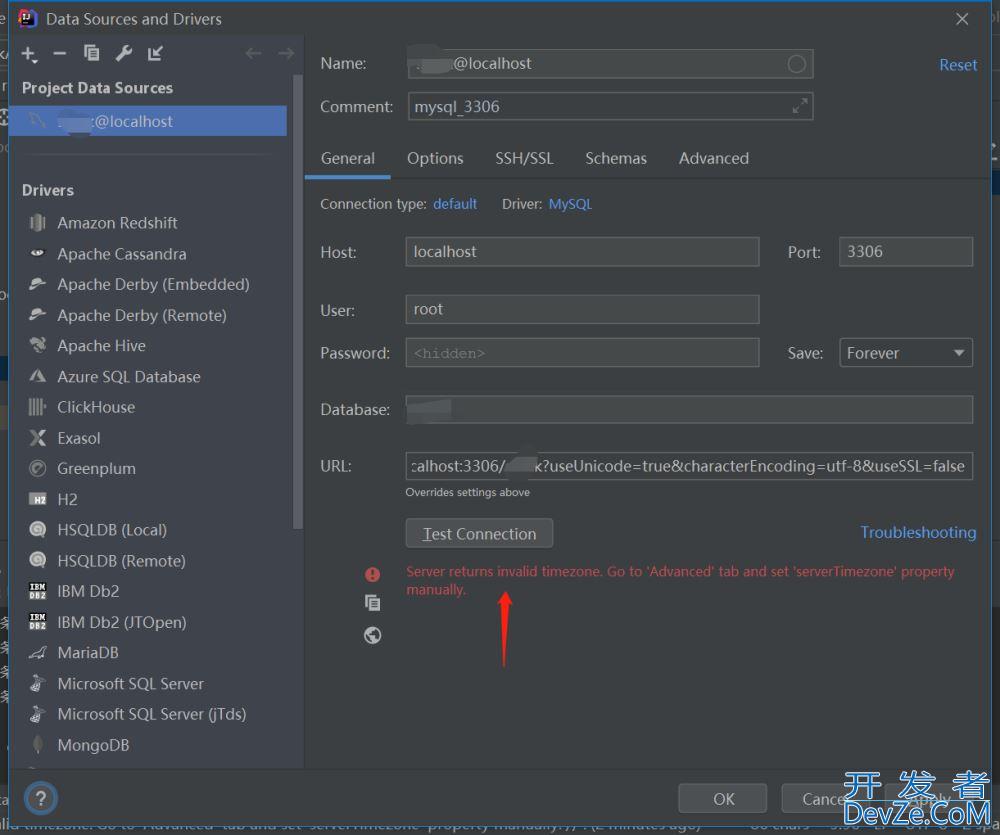This screenshot has height=835, width=1000.
Task: Navigate back with the left arrow
Action: pyautogui.click(x=253, y=54)
